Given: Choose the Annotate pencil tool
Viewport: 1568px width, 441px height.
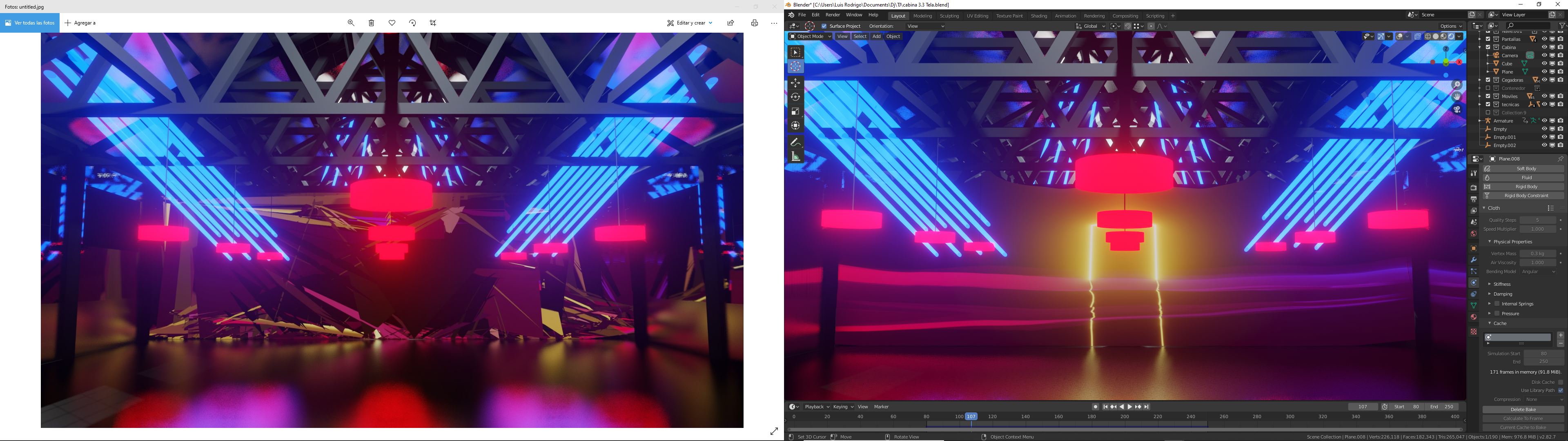Looking at the screenshot, I should tap(795, 142).
